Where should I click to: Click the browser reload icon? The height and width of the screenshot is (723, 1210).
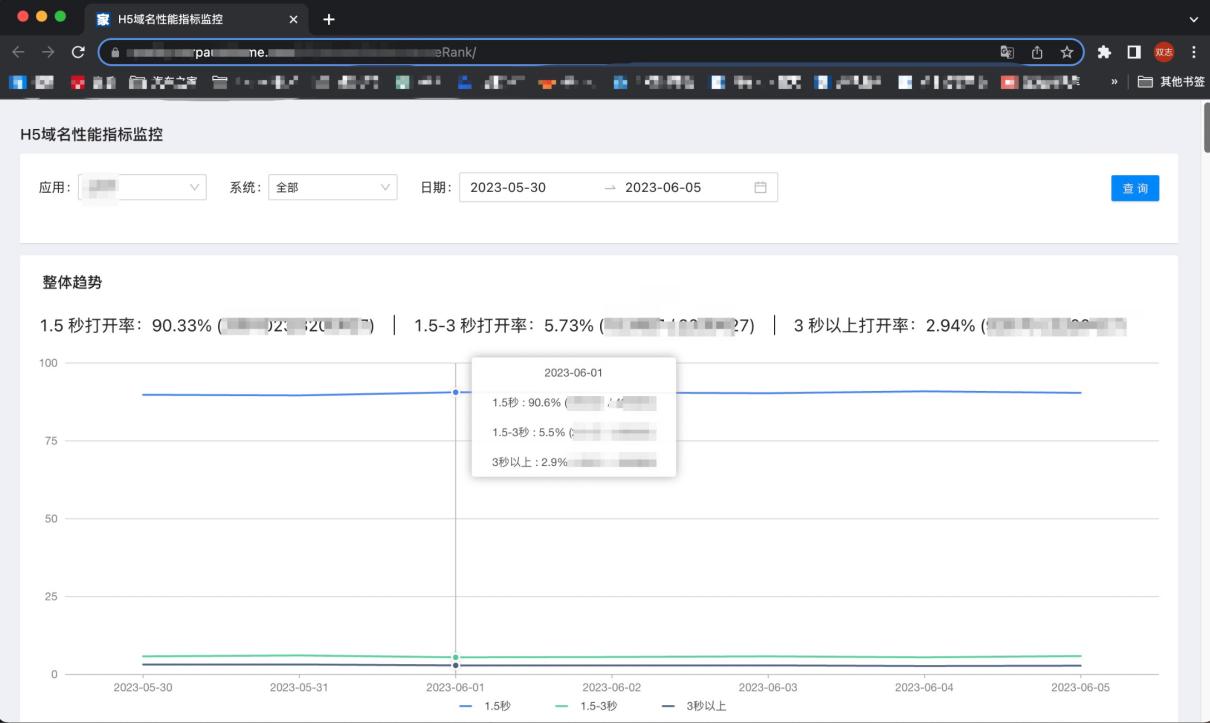tap(78, 52)
